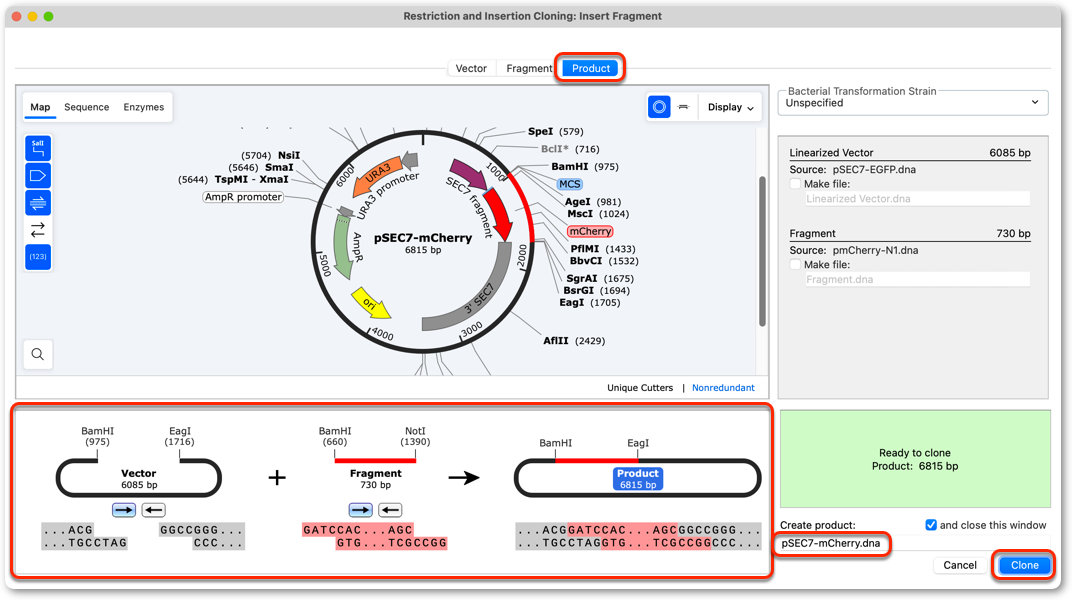Click the AgeI (981) enzyme label
Image resolution: width=1072 pixels, height=600 pixels.
(593, 202)
